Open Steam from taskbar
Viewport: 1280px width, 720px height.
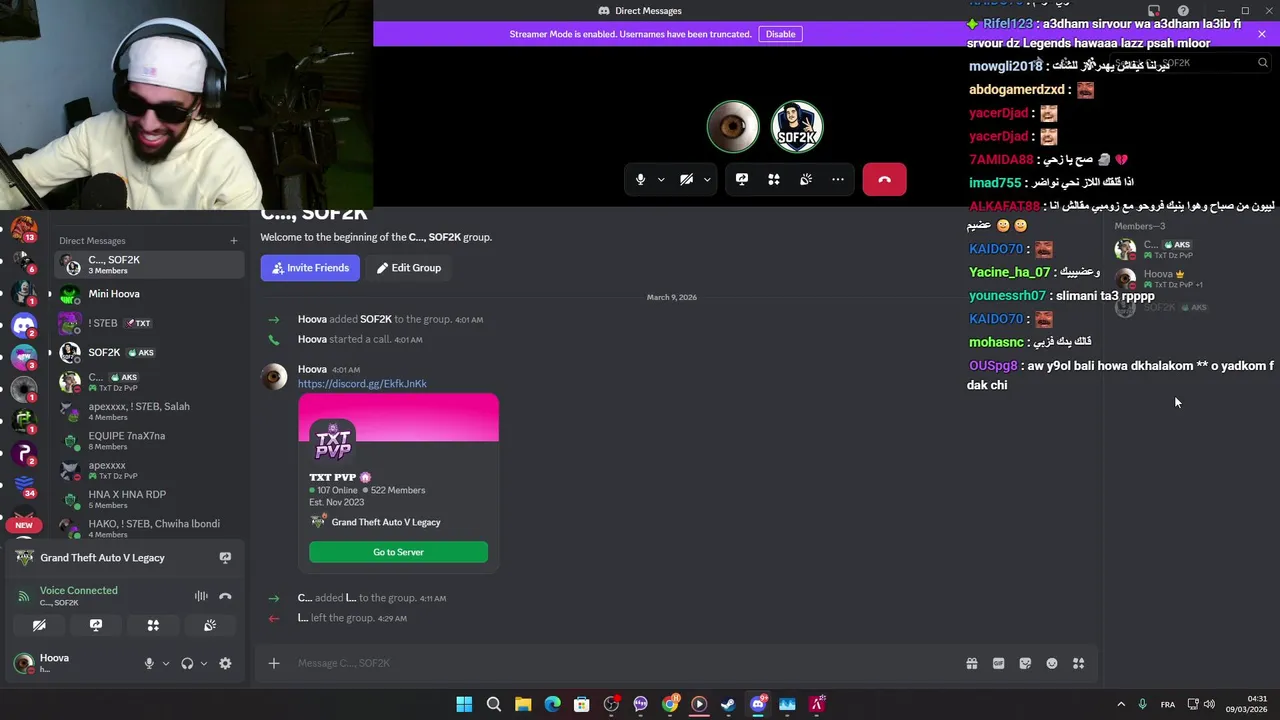[728, 704]
